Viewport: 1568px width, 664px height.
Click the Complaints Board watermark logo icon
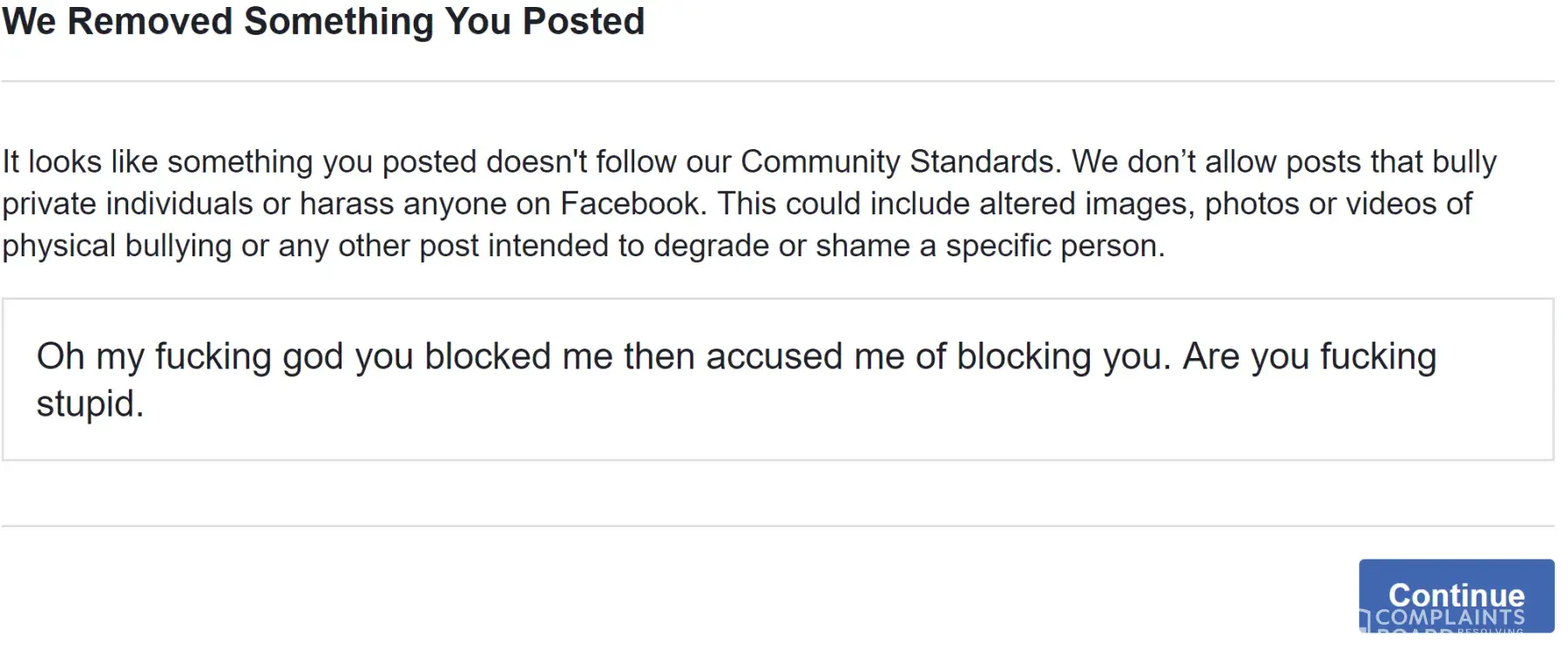tap(1365, 620)
